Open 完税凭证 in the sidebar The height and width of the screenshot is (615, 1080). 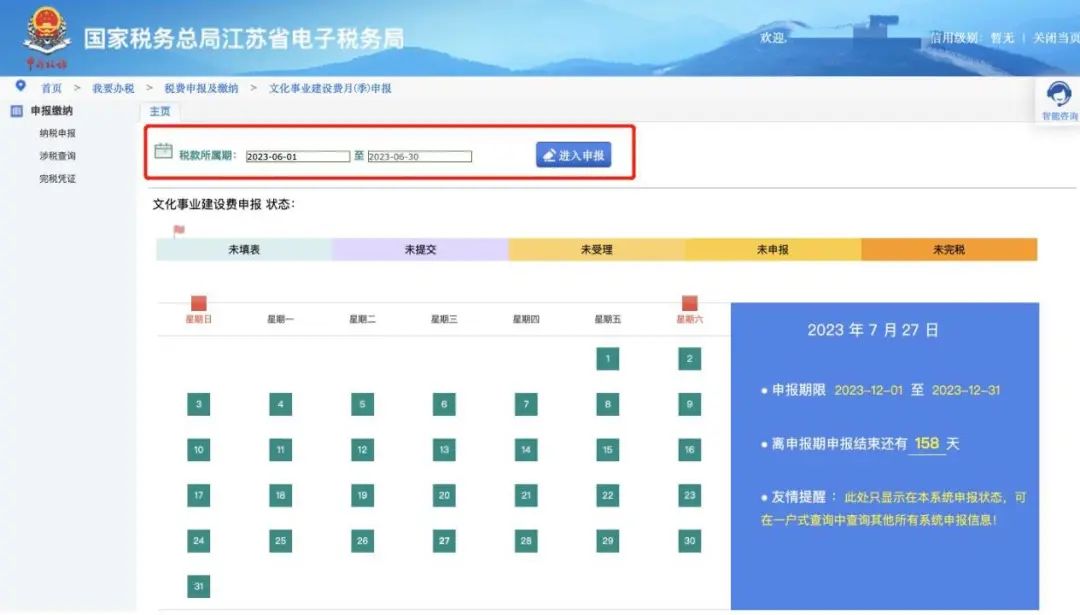[57, 179]
